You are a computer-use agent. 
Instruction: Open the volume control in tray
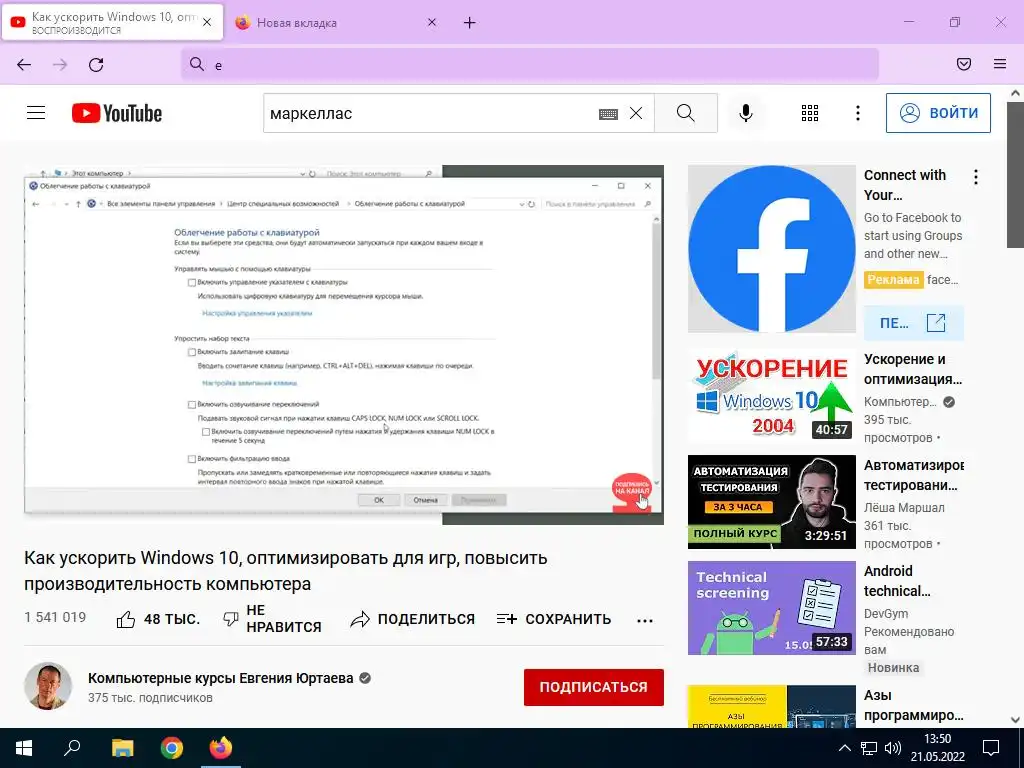(x=892, y=748)
